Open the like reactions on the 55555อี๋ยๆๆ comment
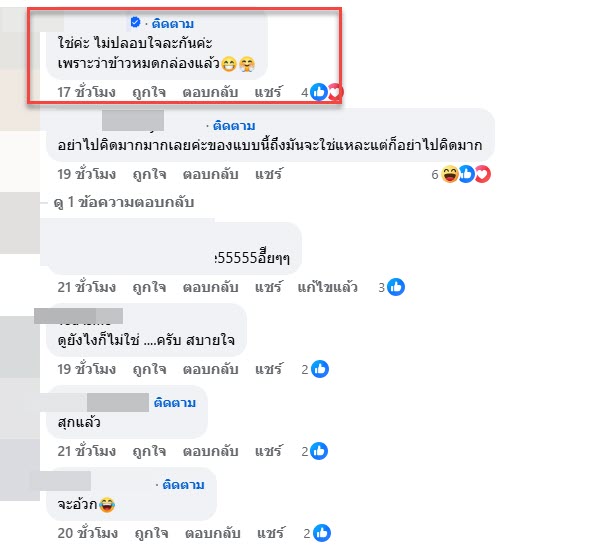This screenshot has width=601, height=549. (396, 287)
